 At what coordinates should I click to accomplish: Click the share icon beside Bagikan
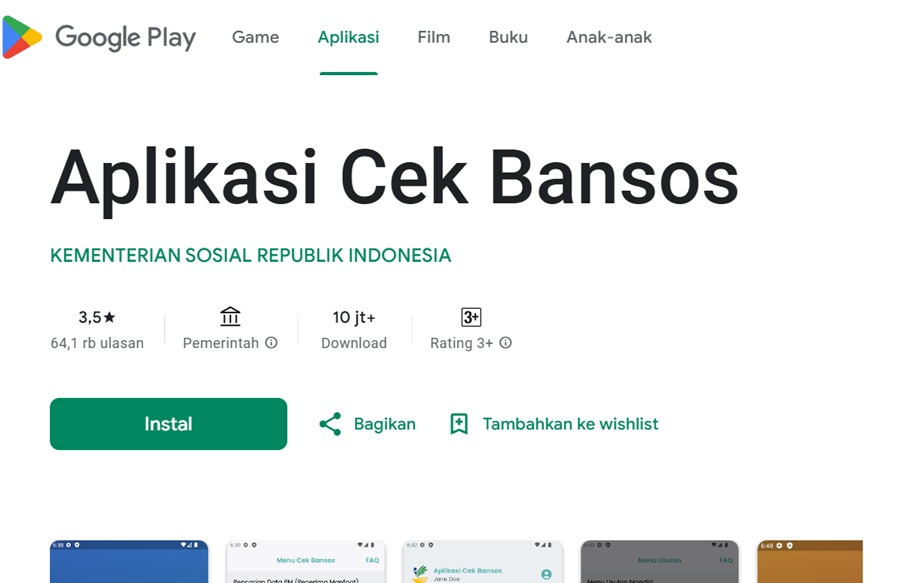330,424
